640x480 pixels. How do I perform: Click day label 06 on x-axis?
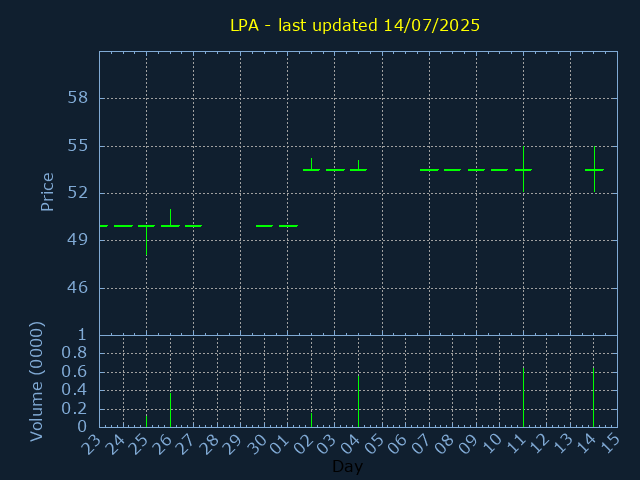coord(398,444)
